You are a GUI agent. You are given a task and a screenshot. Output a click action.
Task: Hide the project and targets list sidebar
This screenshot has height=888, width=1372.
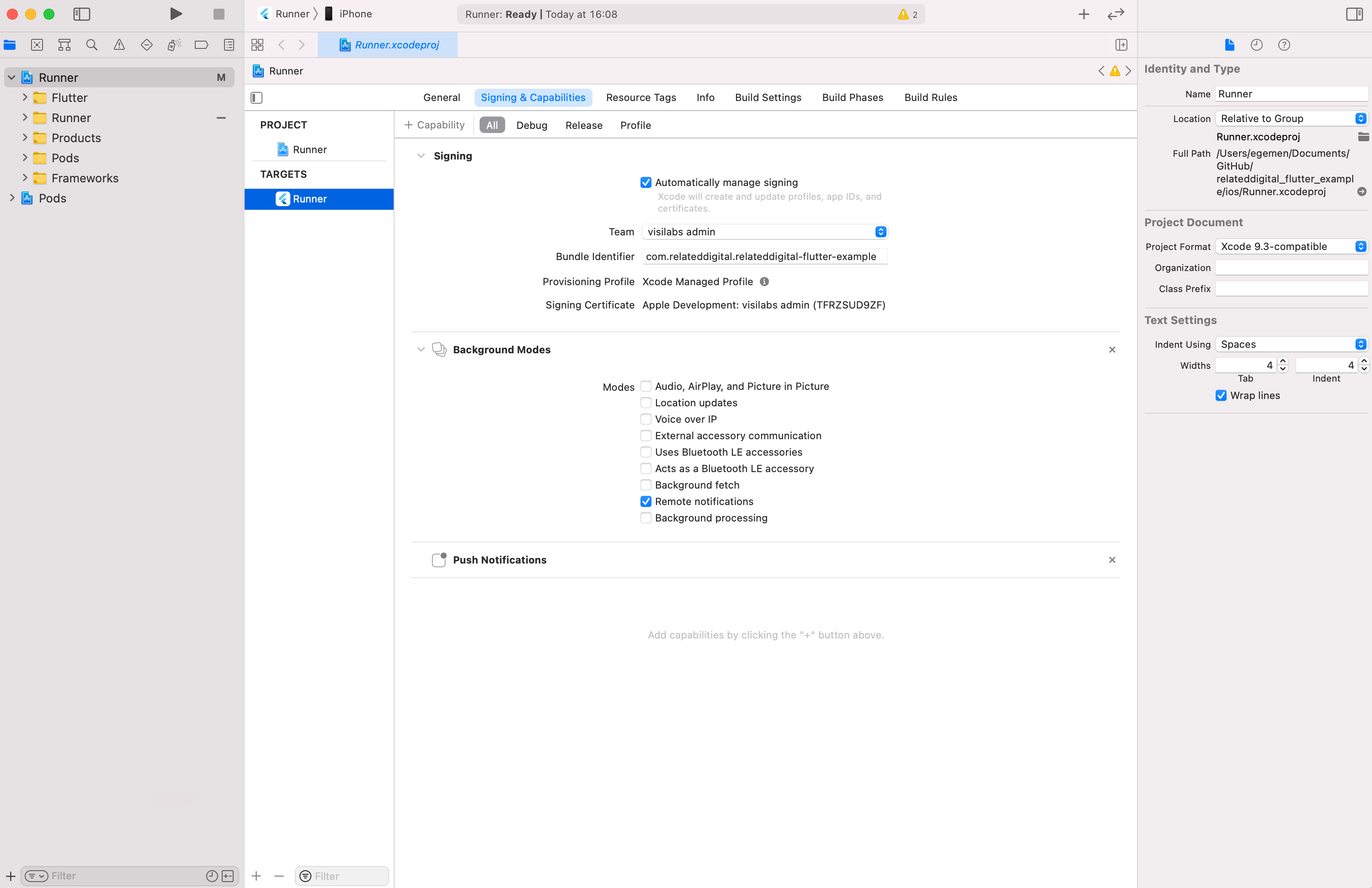(257, 98)
